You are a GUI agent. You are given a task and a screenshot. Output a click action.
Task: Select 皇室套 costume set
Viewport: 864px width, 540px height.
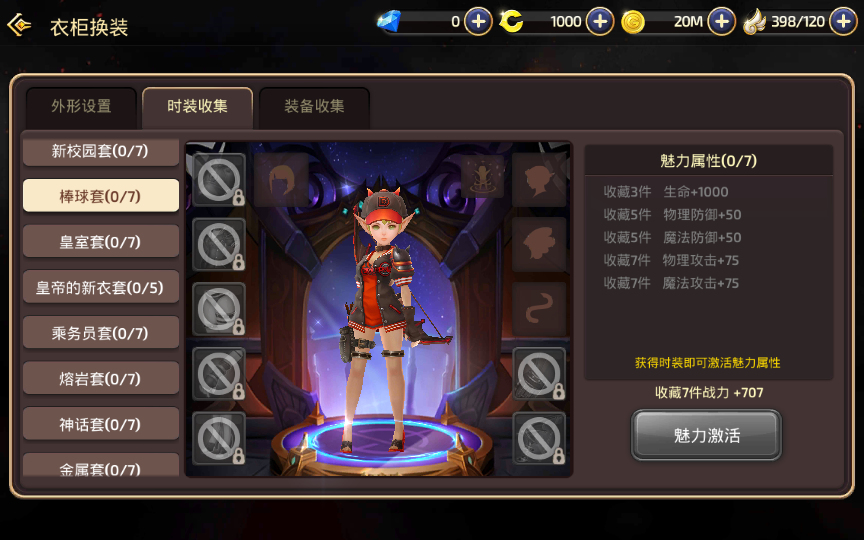[x=101, y=241]
